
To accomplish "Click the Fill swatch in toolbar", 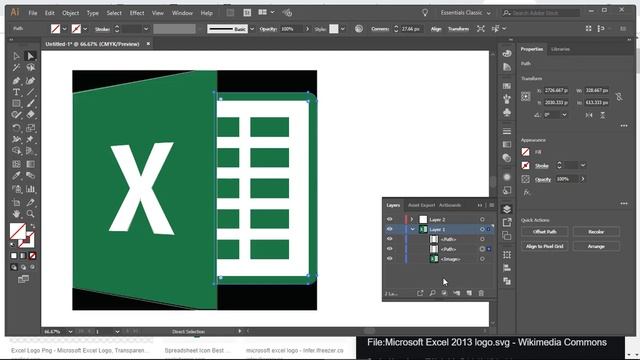I will click(x=18, y=231).
